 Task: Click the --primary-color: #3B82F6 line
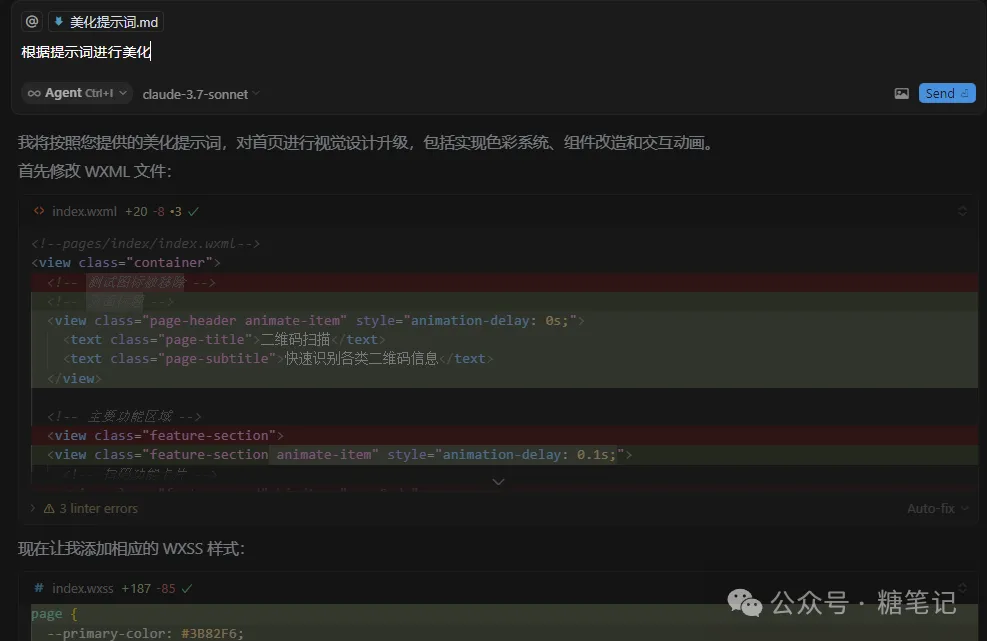(x=145, y=633)
